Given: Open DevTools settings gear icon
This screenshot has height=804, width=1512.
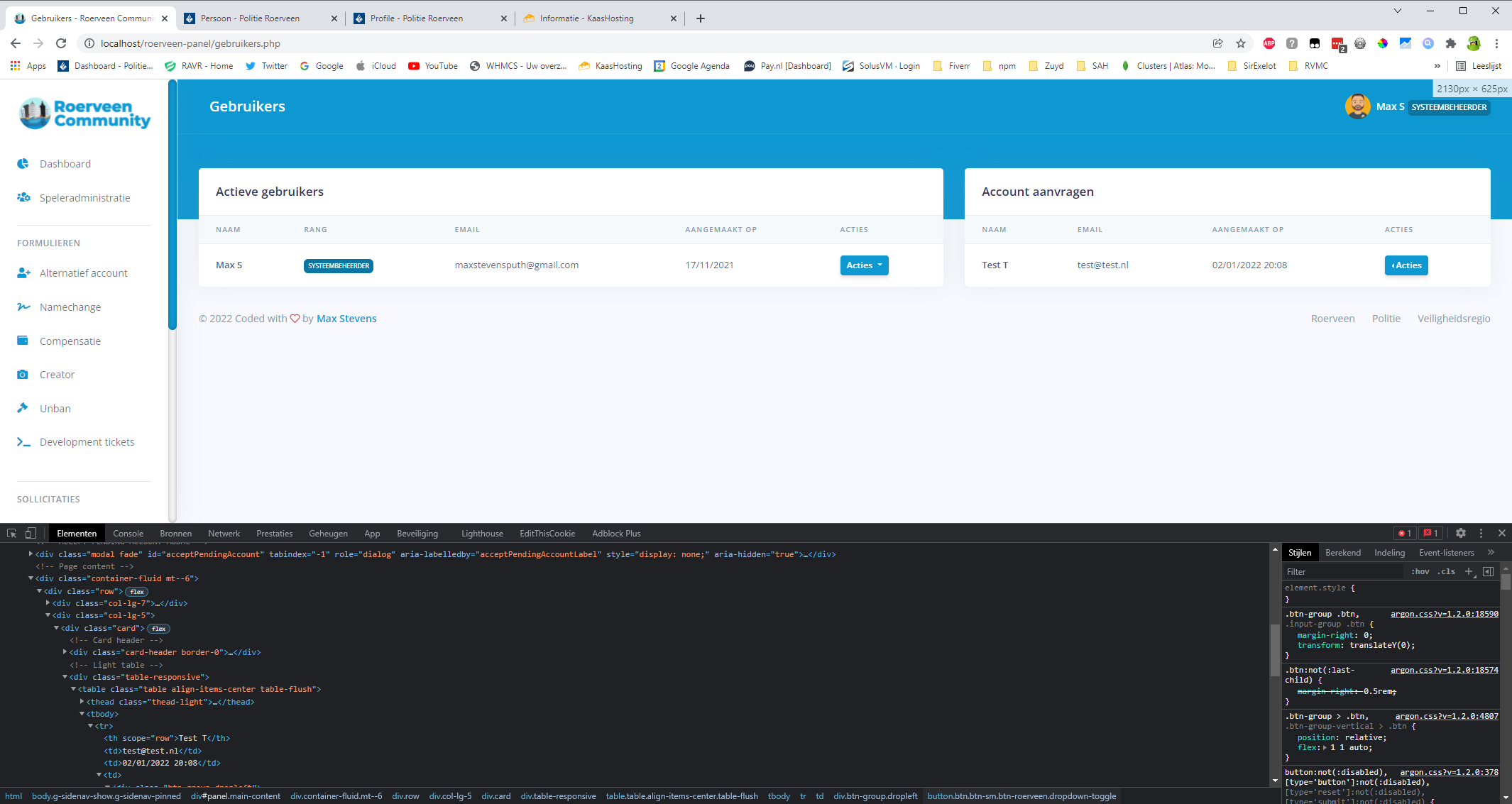Looking at the screenshot, I should 1460,533.
